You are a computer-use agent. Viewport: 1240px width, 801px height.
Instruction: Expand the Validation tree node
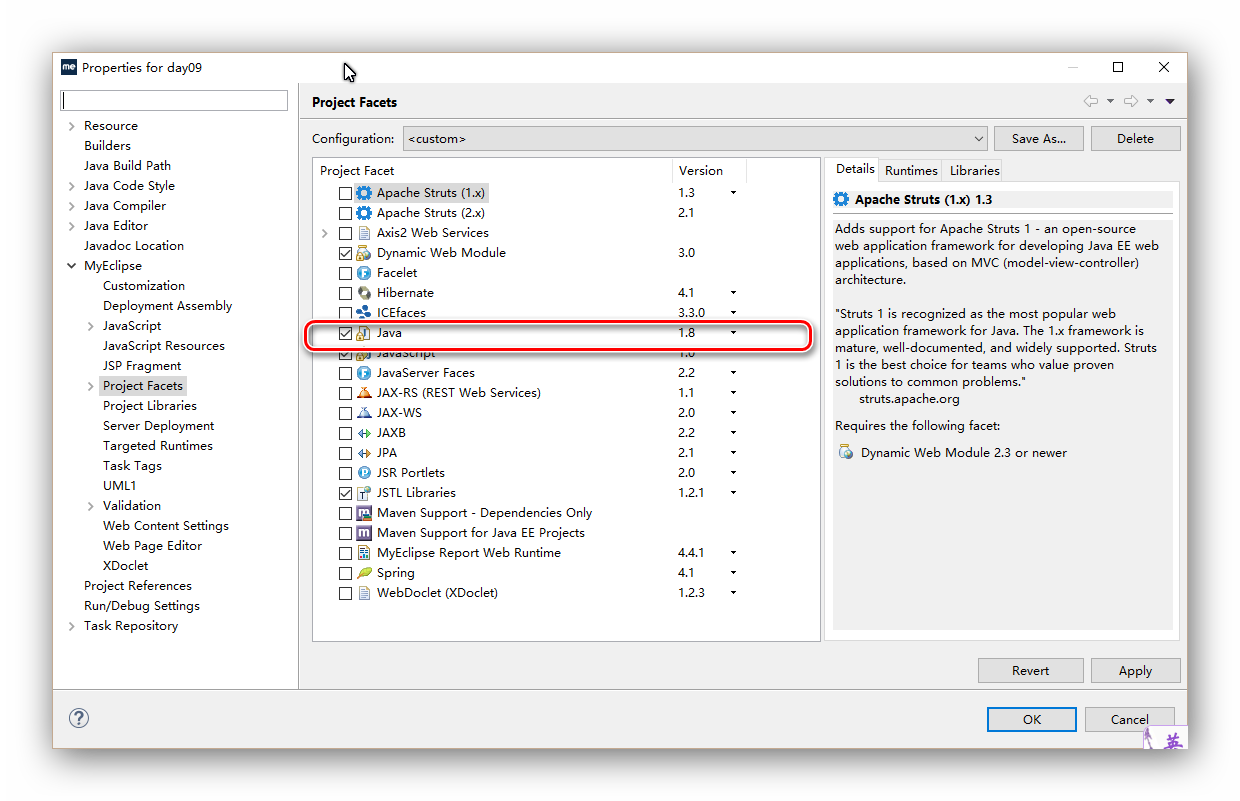pyautogui.click(x=91, y=506)
